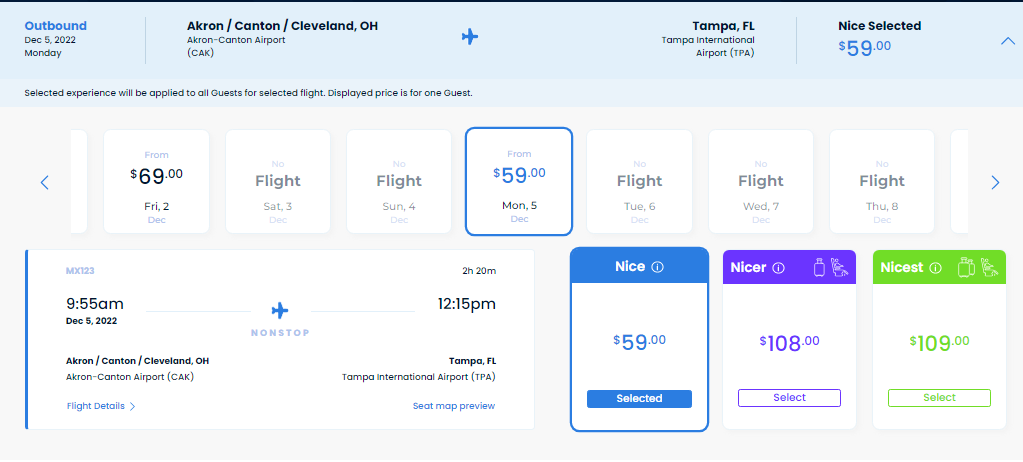The width and height of the screenshot is (1023, 462).
Task: Collapse the Outbound flight section chevron
Action: pyautogui.click(x=1006, y=41)
